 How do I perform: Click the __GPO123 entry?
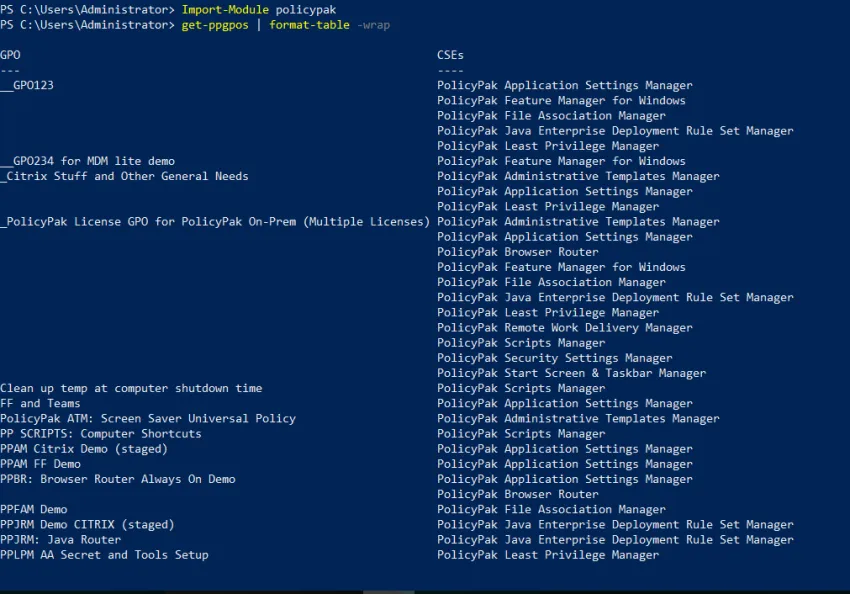(x=27, y=86)
